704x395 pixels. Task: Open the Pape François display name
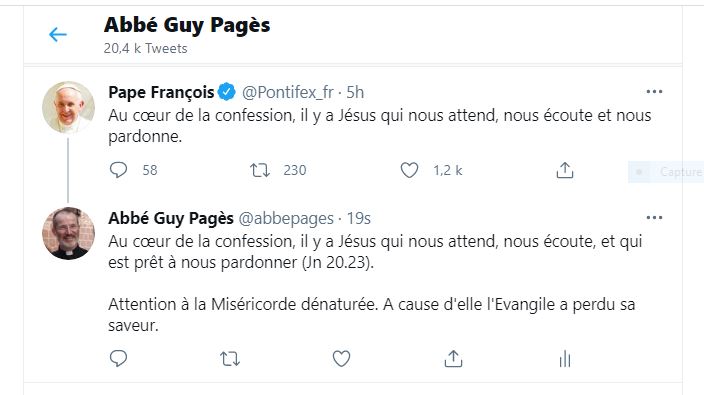click(161, 92)
